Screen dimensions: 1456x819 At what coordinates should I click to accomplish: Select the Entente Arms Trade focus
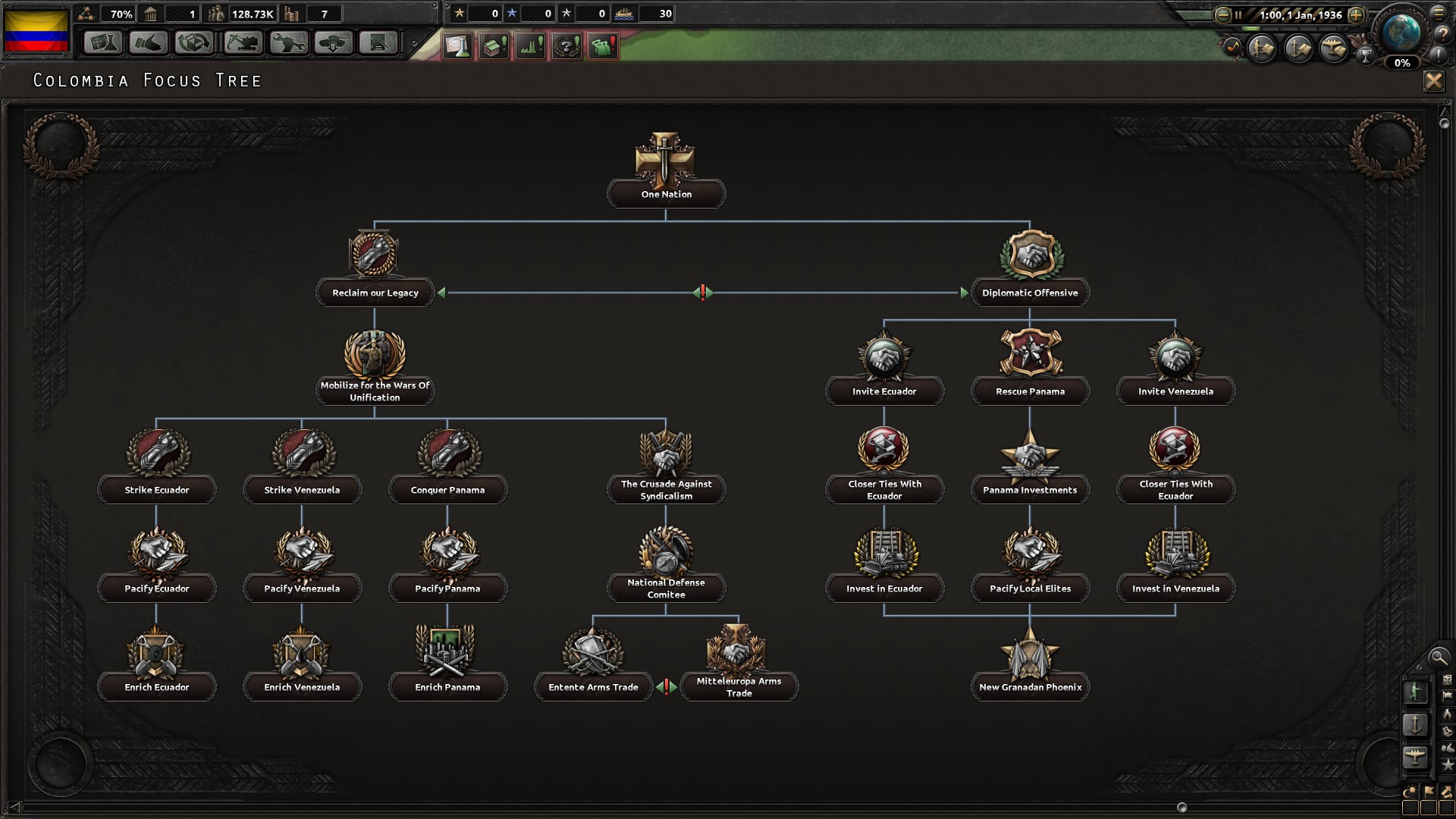coord(593,664)
